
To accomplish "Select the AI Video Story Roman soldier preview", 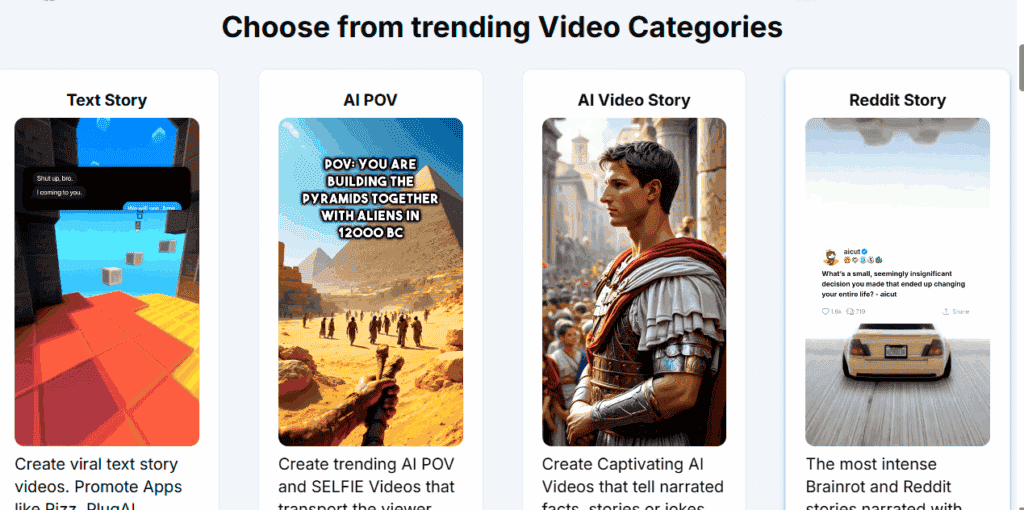I will coord(634,281).
